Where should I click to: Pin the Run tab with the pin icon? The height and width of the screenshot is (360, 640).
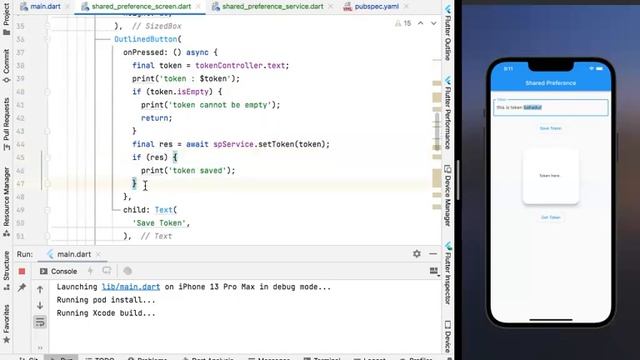coord(22,288)
